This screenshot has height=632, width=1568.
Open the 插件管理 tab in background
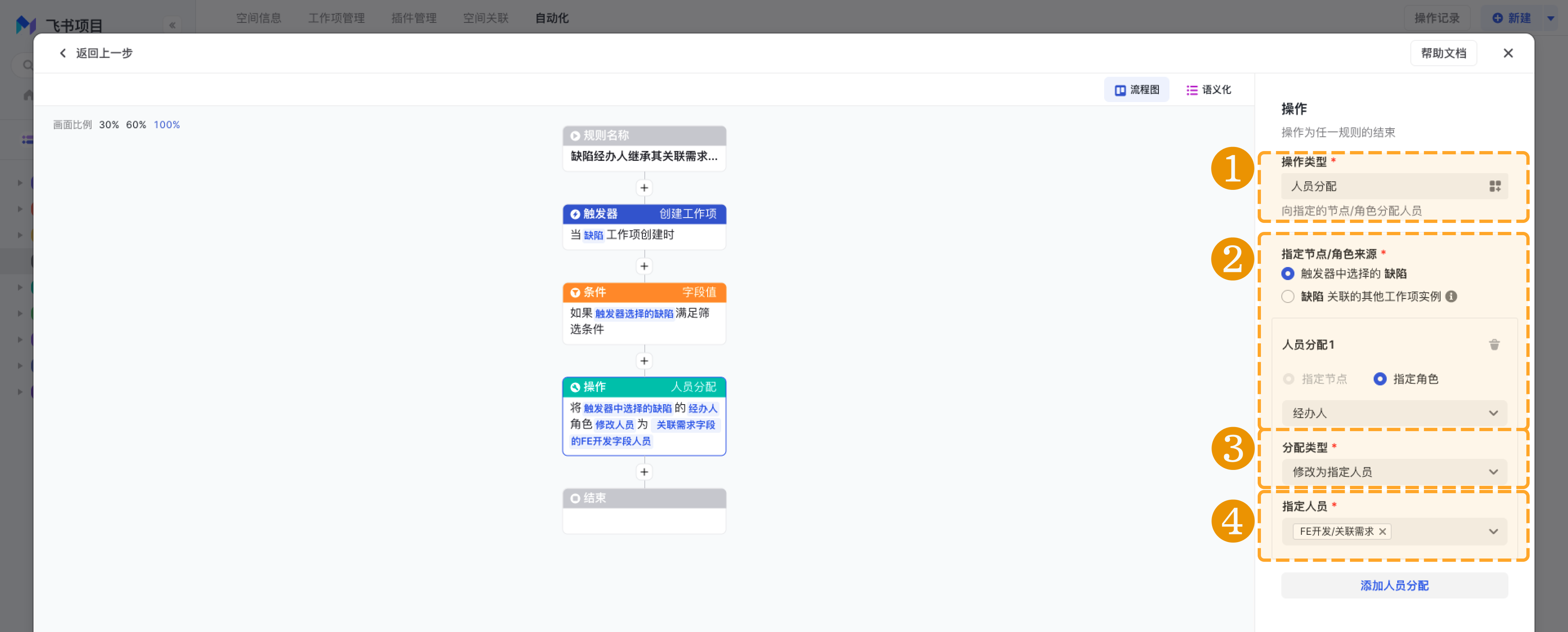pos(414,18)
